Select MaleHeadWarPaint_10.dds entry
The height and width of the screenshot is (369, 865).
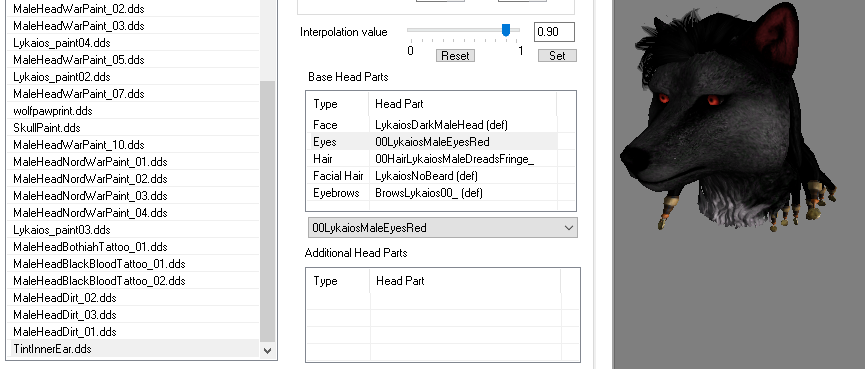(135, 145)
